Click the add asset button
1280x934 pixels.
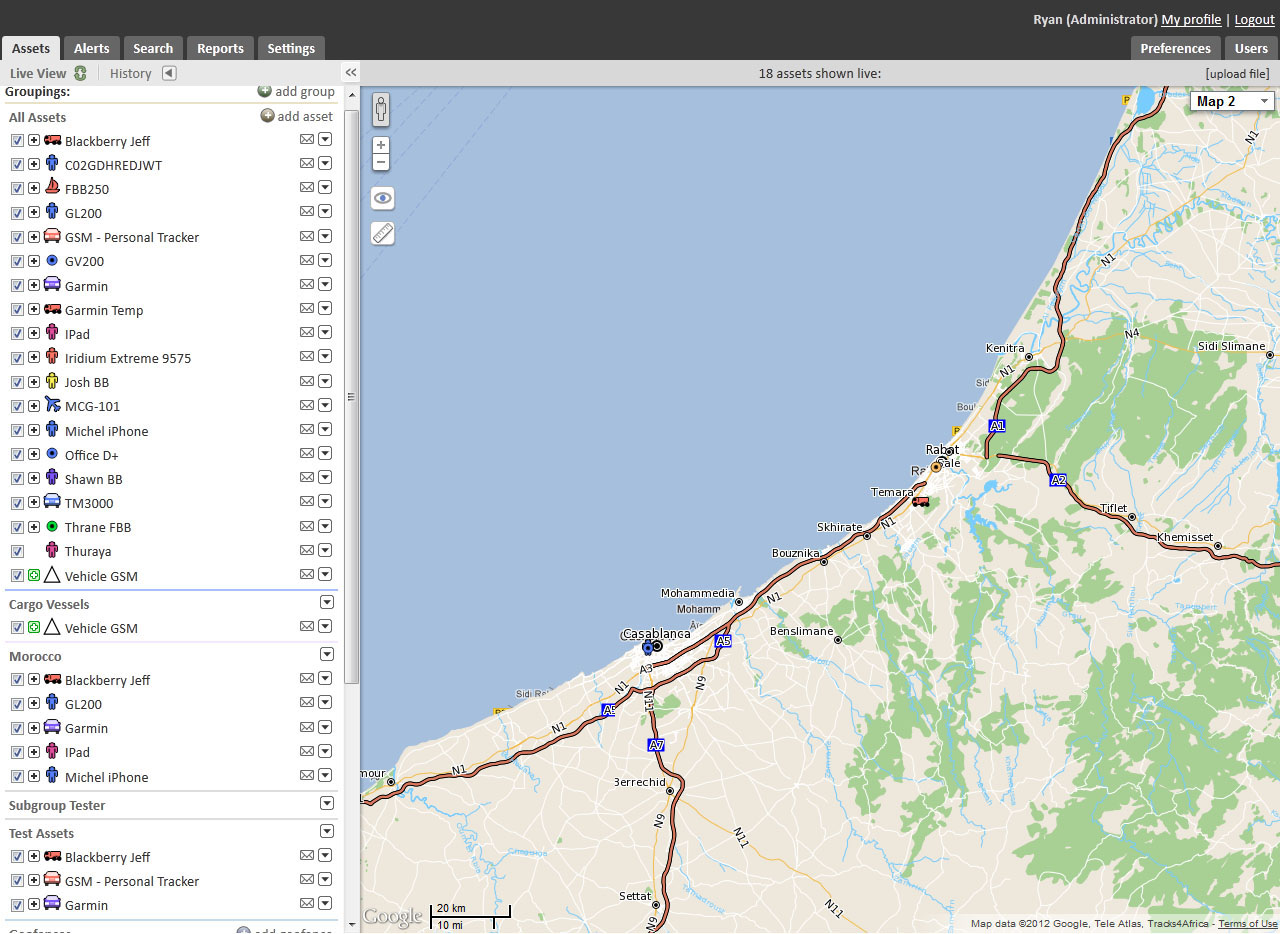(297, 116)
